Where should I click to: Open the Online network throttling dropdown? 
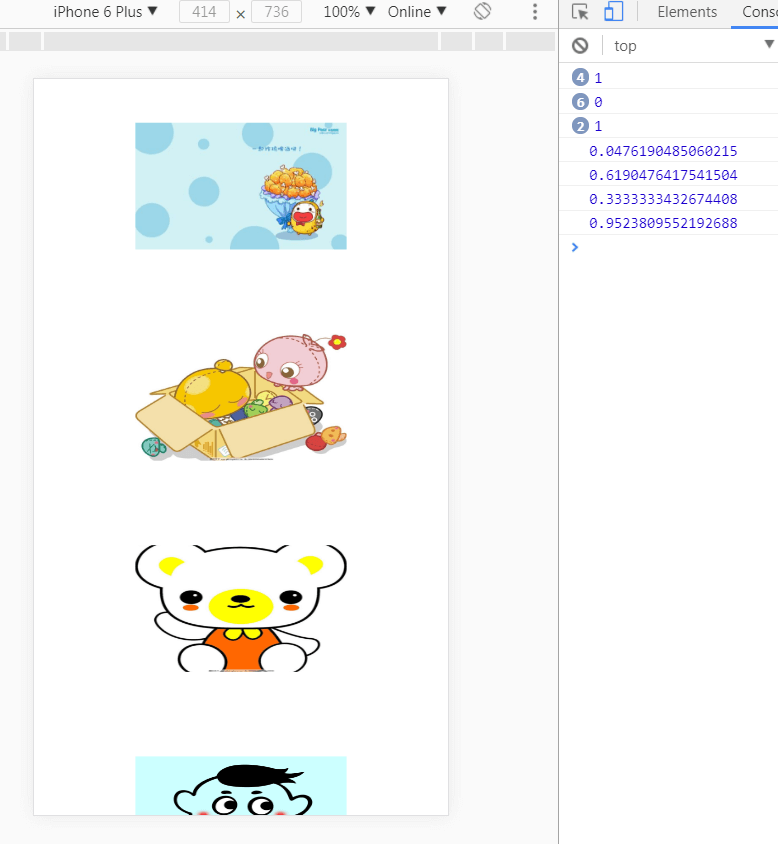pos(417,12)
